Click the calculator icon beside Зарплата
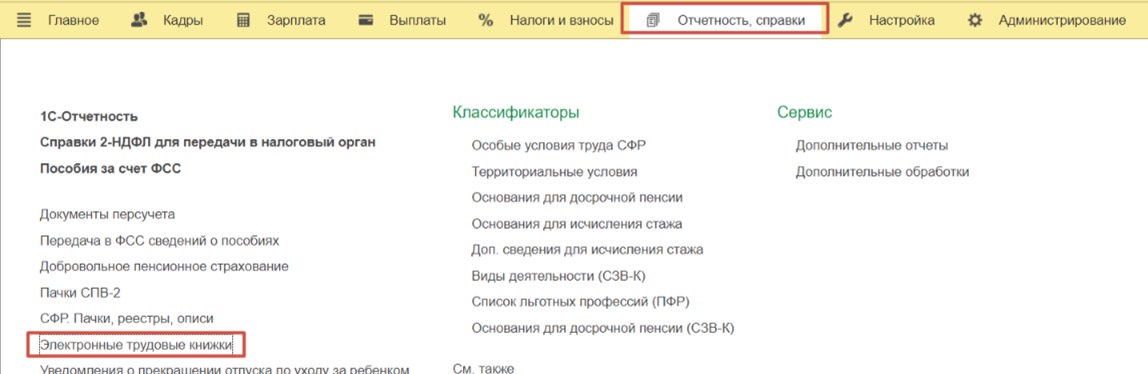Image resolution: width=1148 pixels, height=374 pixels. point(244,20)
